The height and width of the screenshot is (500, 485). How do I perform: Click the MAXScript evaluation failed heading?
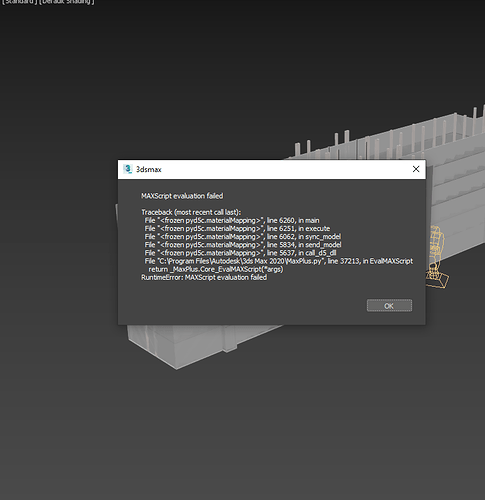tap(182, 196)
